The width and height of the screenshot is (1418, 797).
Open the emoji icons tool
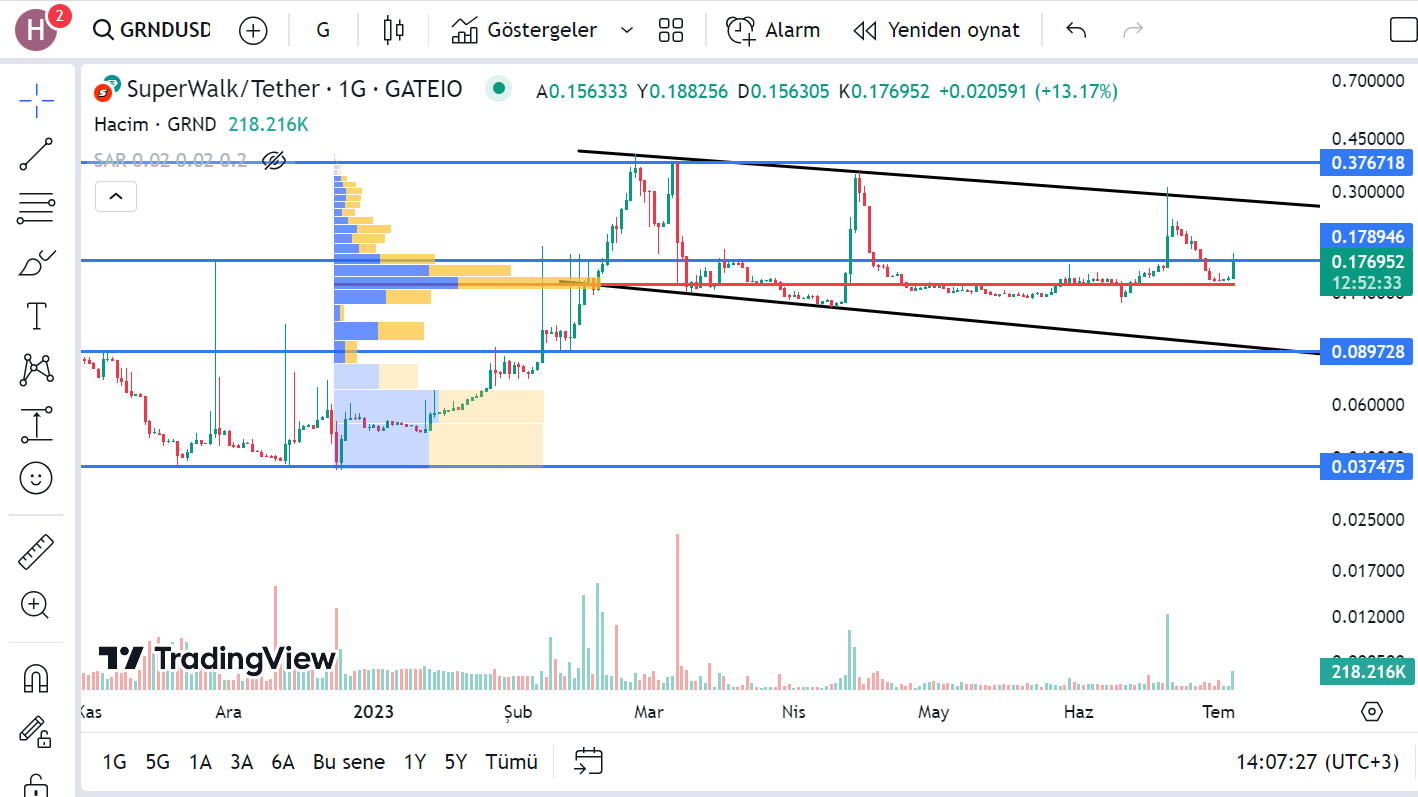[36, 479]
